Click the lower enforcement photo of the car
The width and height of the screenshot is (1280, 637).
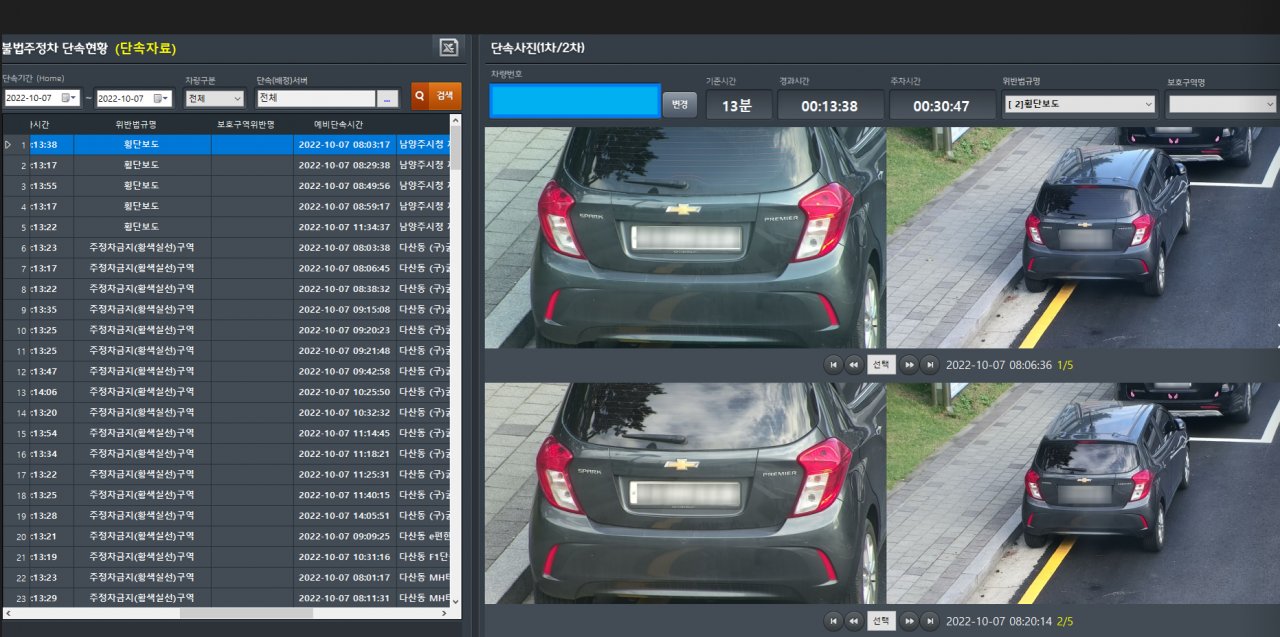tap(882, 493)
